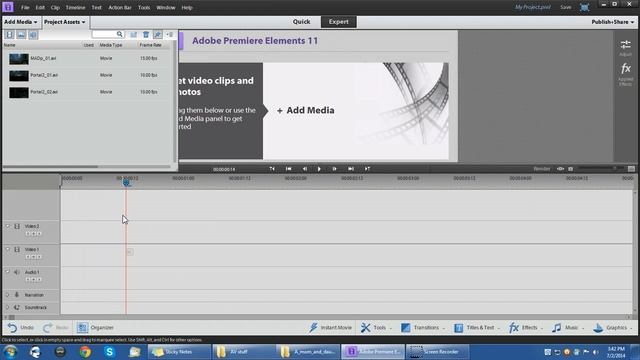This screenshot has width=640, height=360.
Task: Open the Project Assets dropdown
Action: point(64,22)
